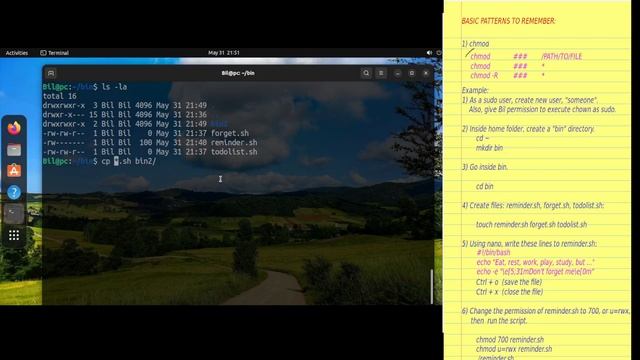
Task: Click the -rw------- permissions text
Action: (x=64, y=142)
